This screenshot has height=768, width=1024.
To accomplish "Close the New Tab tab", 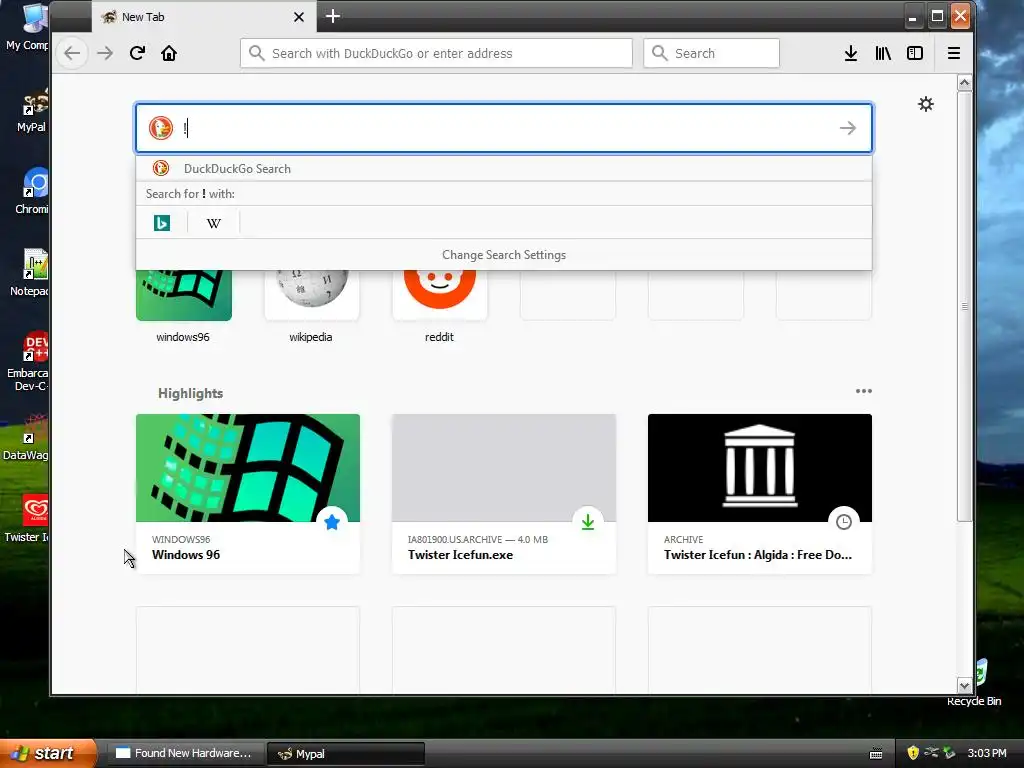I will 298,17.
